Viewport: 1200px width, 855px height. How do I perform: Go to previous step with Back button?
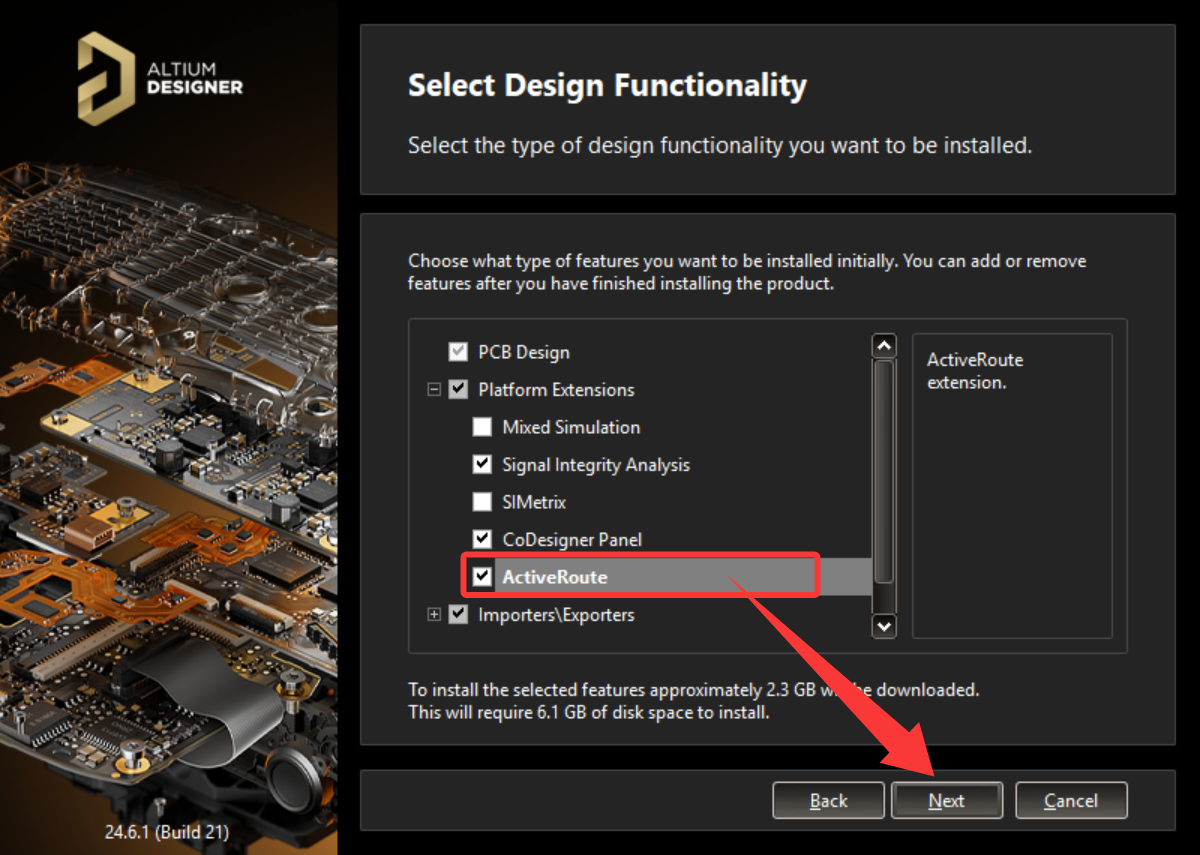click(829, 800)
